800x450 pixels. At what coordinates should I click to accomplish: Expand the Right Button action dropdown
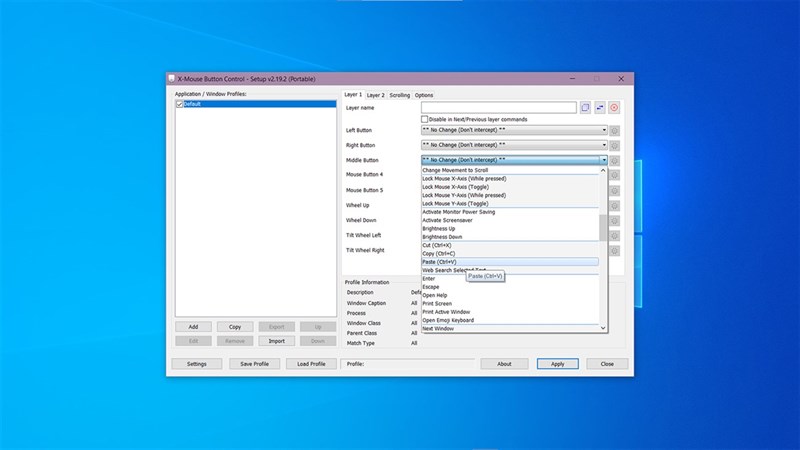(x=604, y=145)
